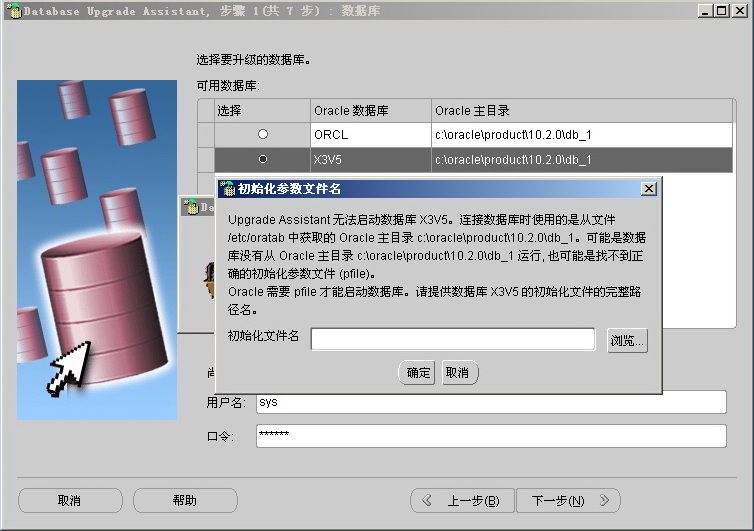Screen dimensions: 754x531
Task: Click the dialog title bar app icon
Action: tap(227, 189)
